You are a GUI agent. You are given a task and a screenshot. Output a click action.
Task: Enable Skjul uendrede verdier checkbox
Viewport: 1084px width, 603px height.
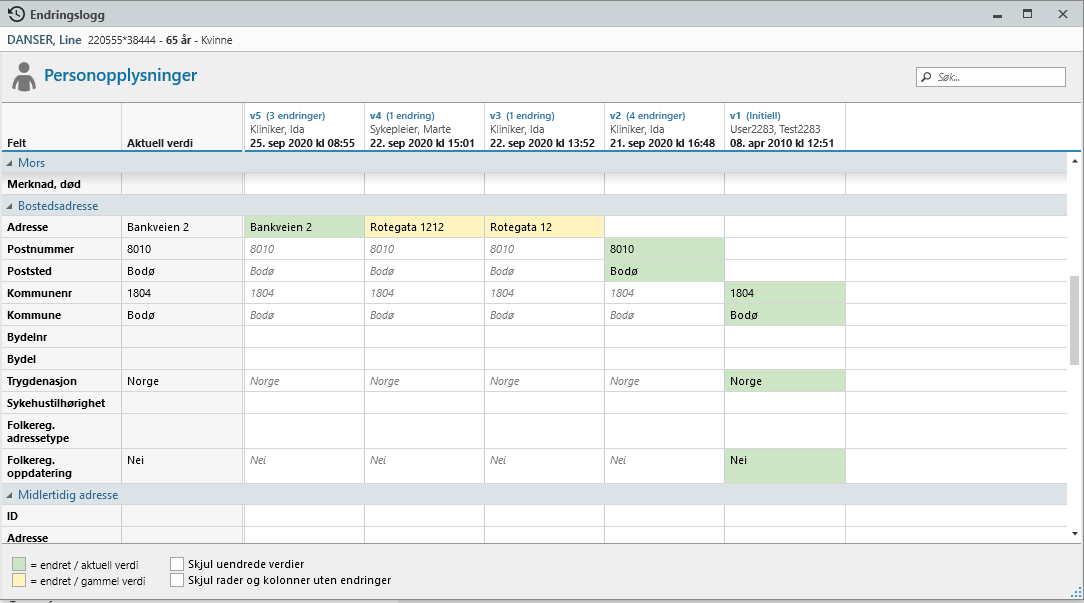click(177, 564)
